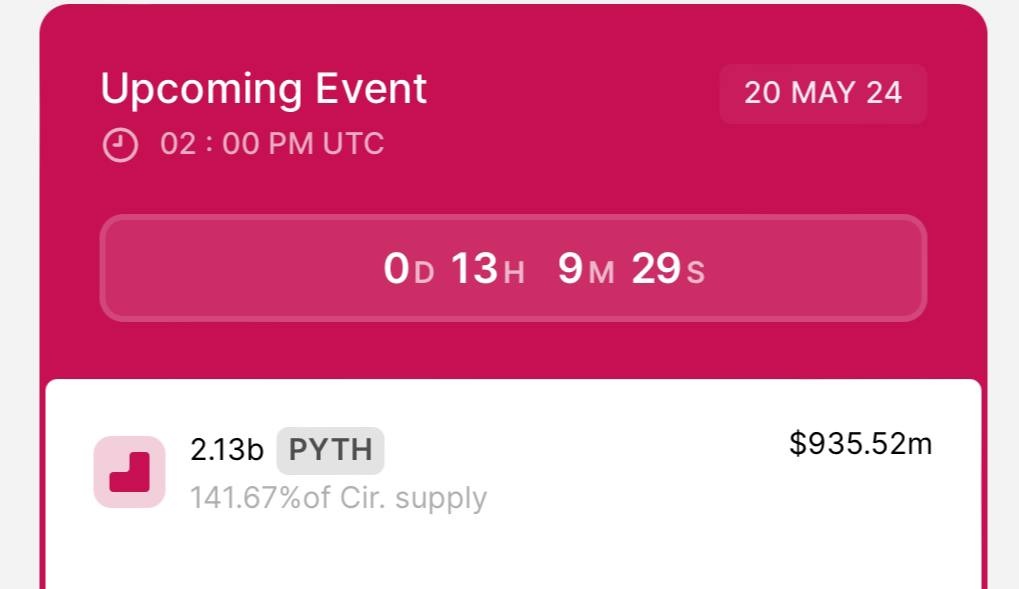Click the minutes number 9 in countdown

point(570,269)
